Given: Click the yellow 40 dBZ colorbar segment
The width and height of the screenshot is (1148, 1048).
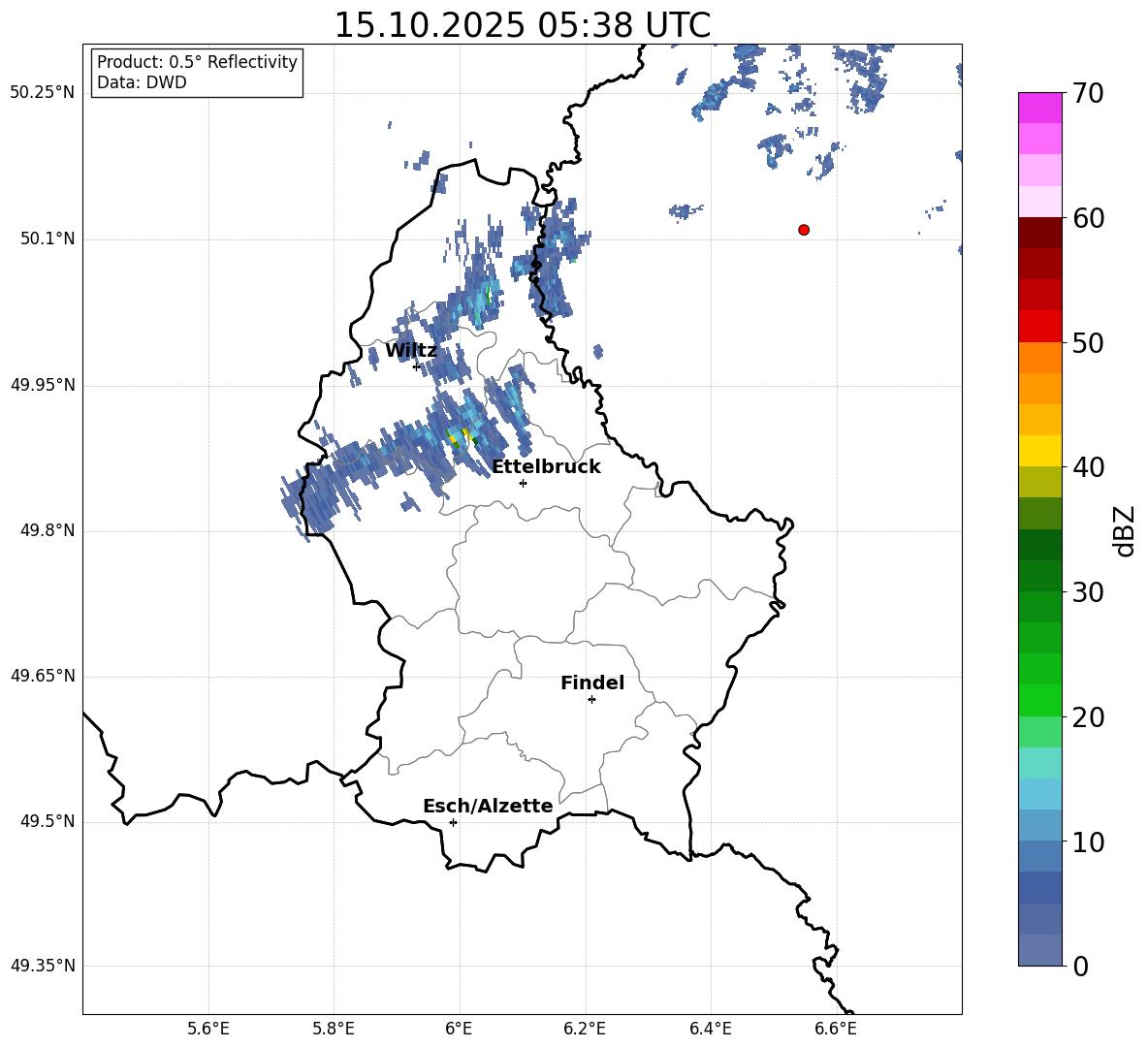Looking at the screenshot, I should click(x=1040, y=451).
